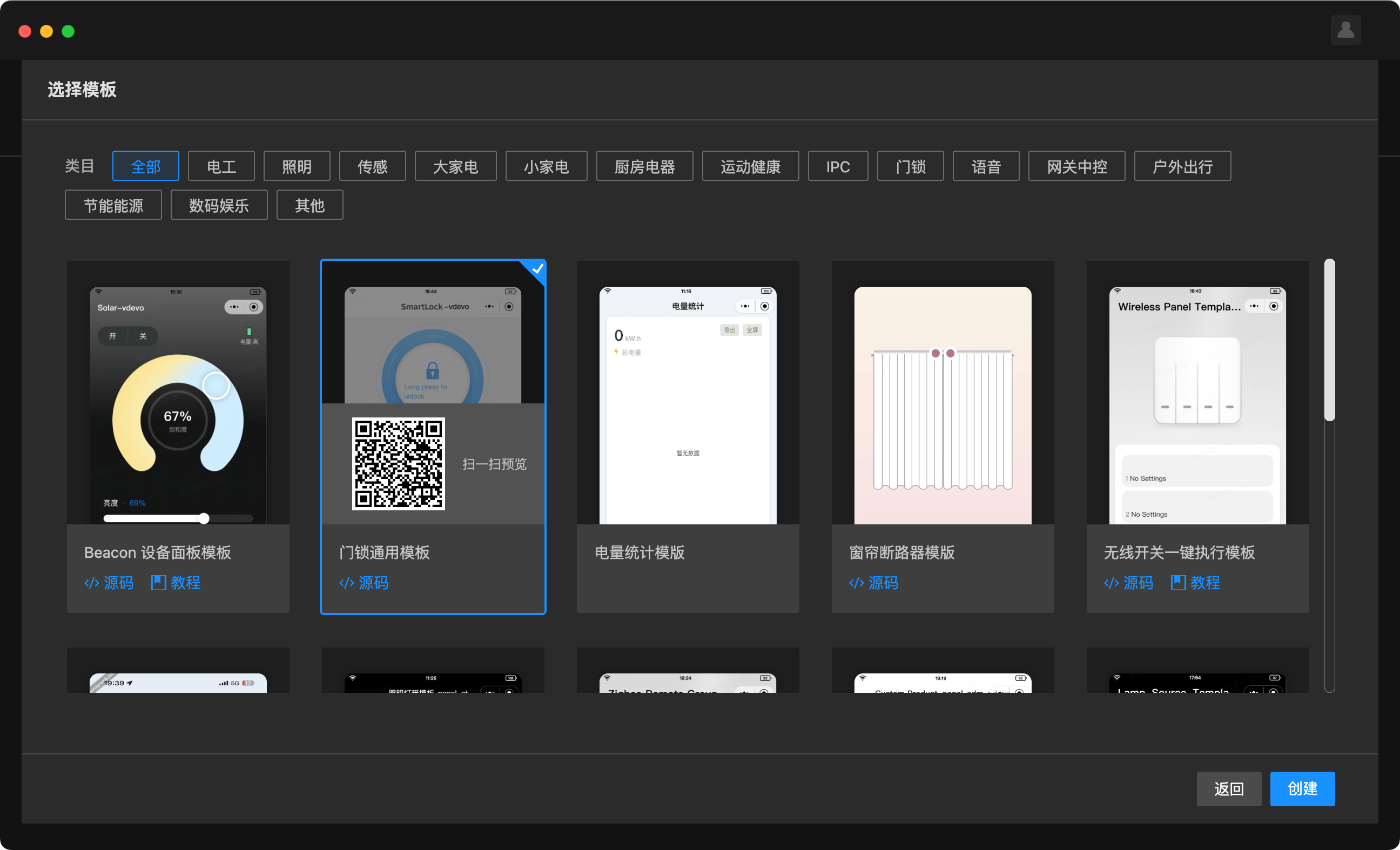Choose the 节能能源 category
This screenshot has height=850, width=1400.
coord(113,205)
